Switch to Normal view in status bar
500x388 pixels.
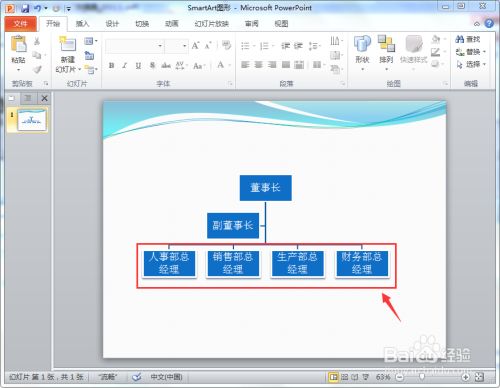pos(333,377)
